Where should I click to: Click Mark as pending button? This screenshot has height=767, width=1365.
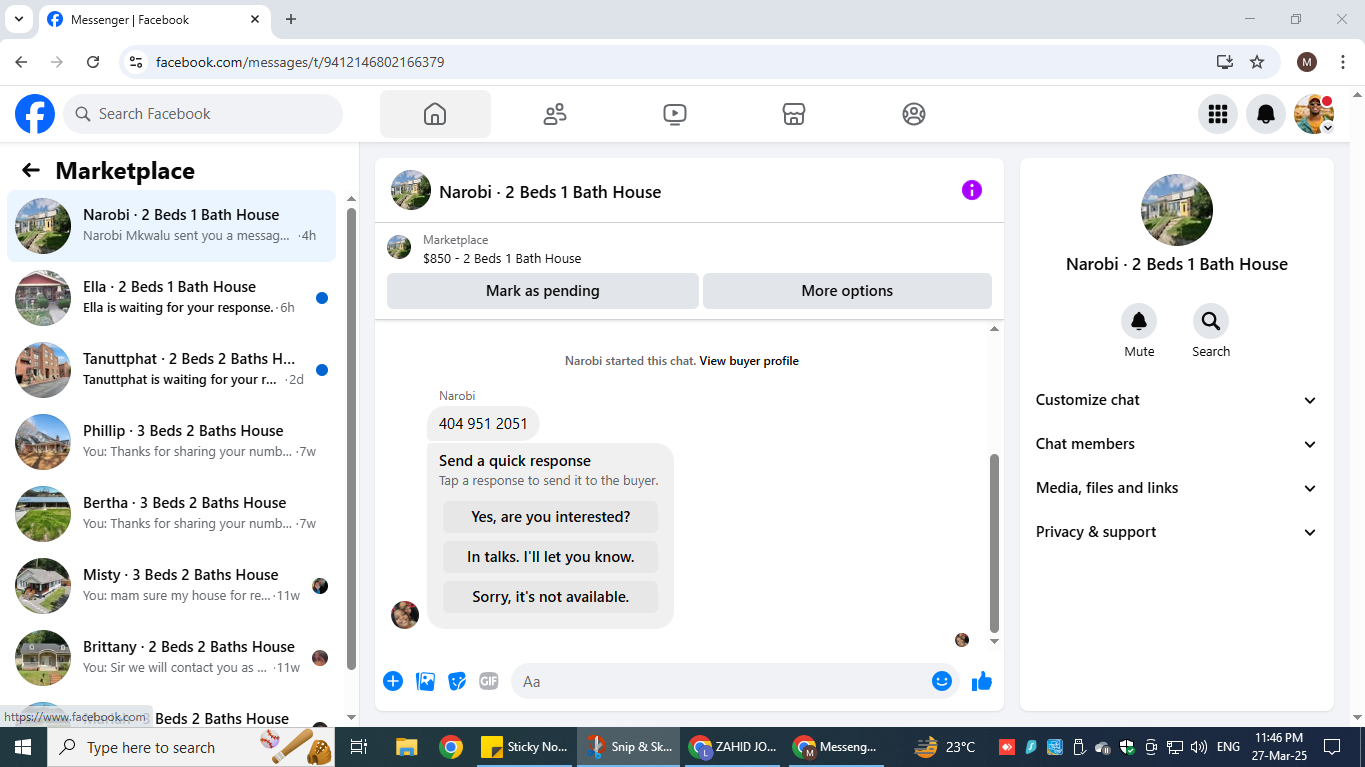coord(543,291)
